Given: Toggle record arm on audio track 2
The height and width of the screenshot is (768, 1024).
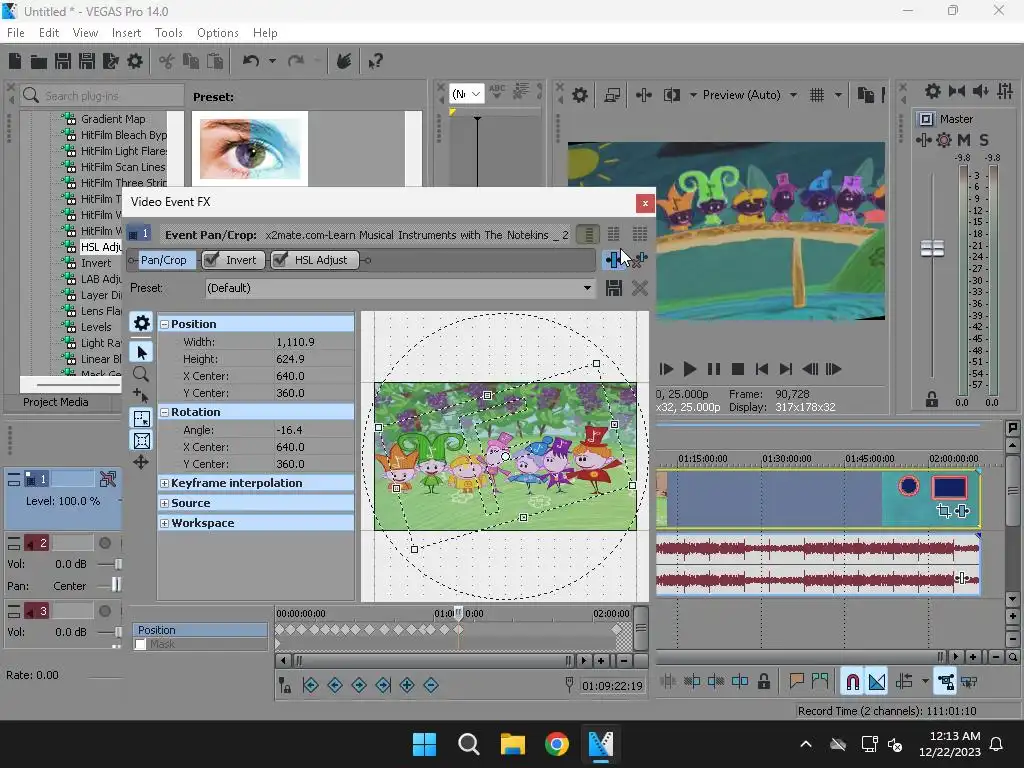Looking at the screenshot, I should [x=104, y=543].
